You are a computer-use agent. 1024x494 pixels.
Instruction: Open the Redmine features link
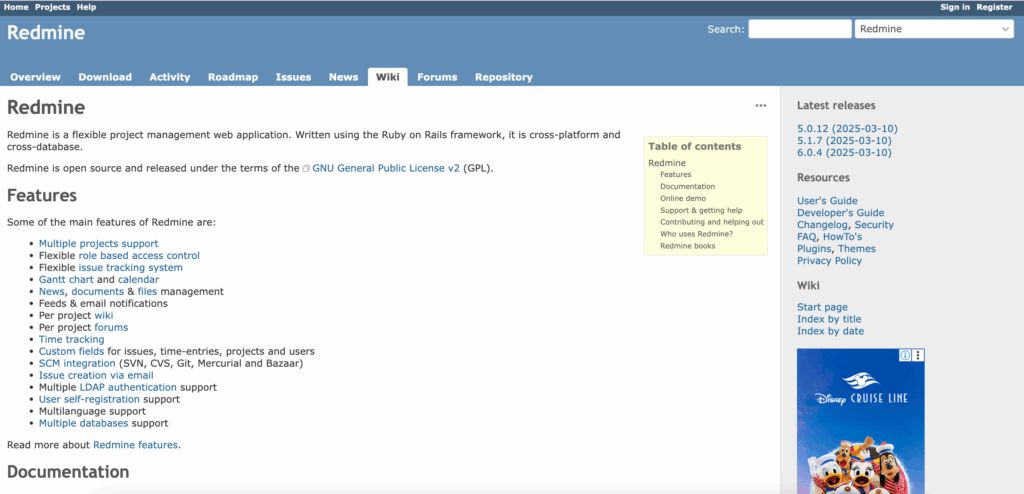[x=136, y=445]
